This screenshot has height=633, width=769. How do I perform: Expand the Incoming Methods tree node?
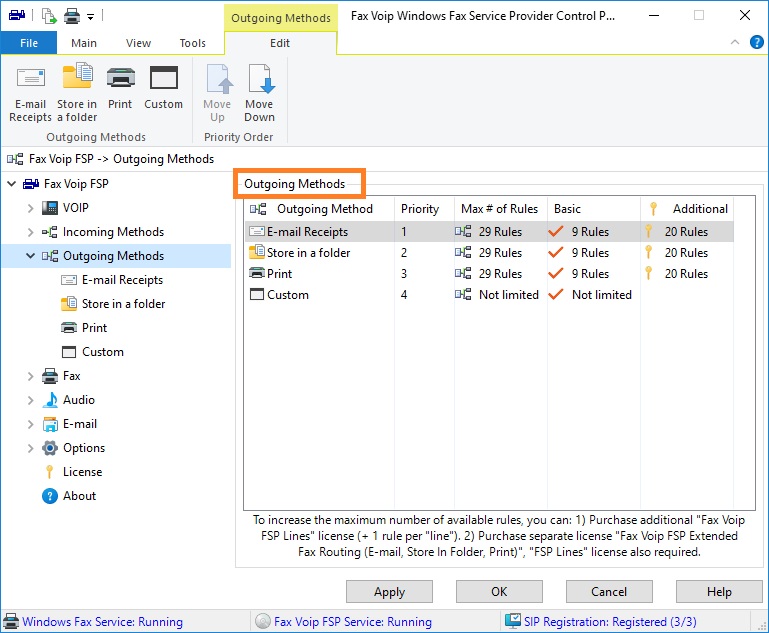click(30, 232)
